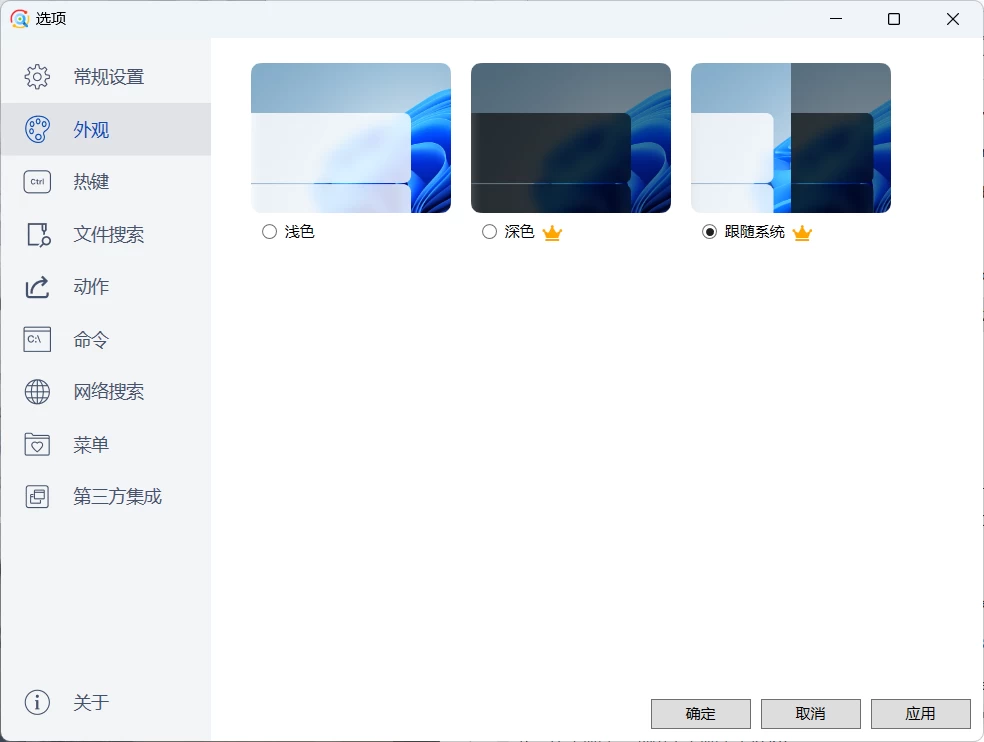Open the 关于 page
The image size is (984, 742).
pyautogui.click(x=105, y=702)
